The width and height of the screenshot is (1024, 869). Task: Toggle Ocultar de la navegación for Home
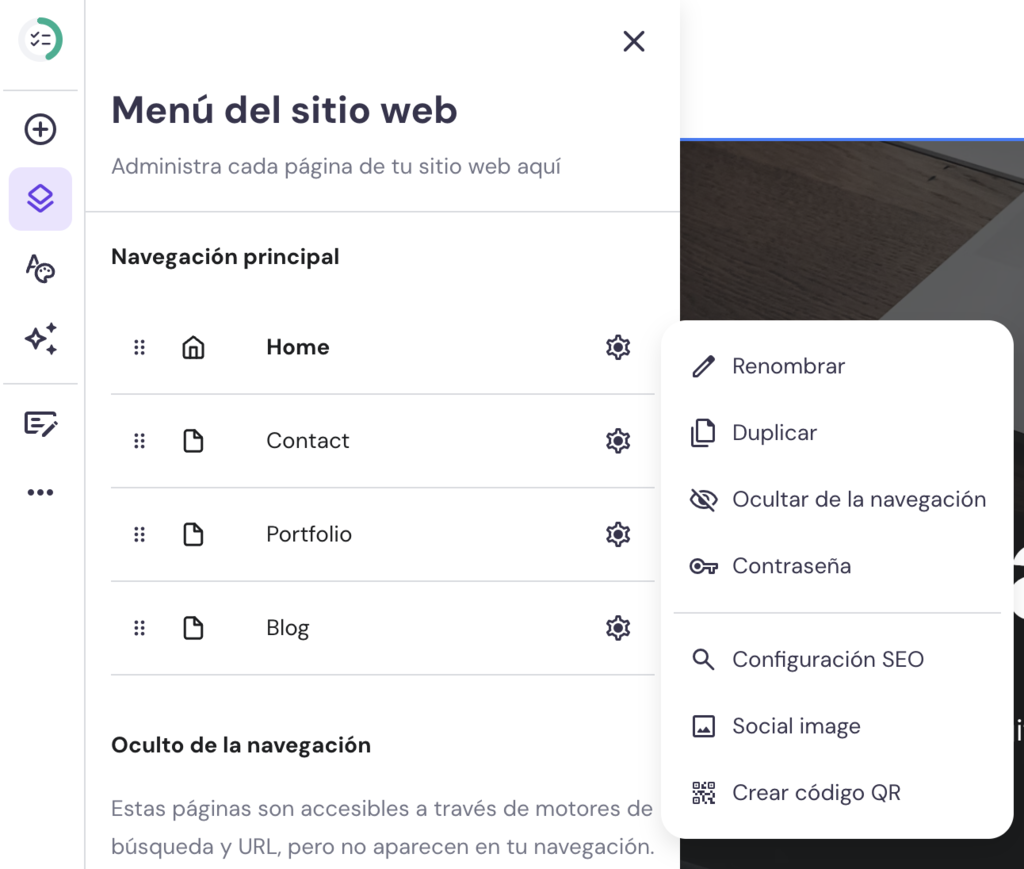(x=858, y=499)
